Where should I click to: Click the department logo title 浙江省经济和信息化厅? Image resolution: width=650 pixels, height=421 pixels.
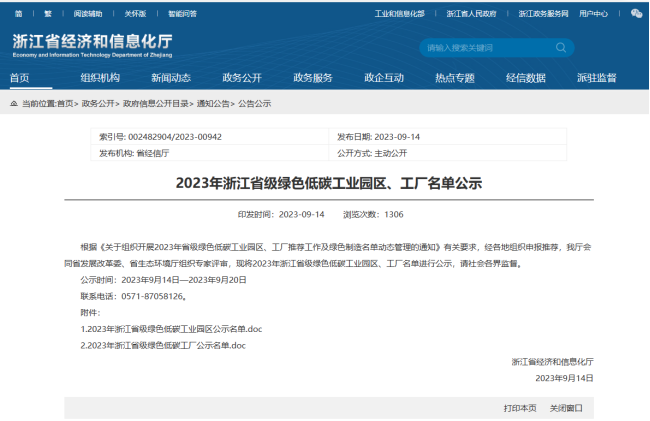click(x=91, y=42)
